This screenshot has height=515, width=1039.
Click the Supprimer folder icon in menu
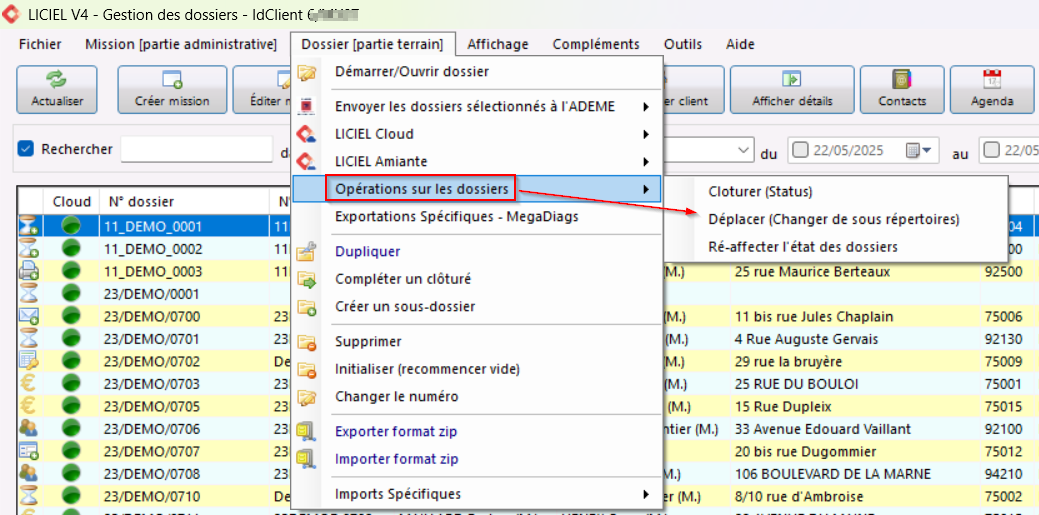point(307,342)
